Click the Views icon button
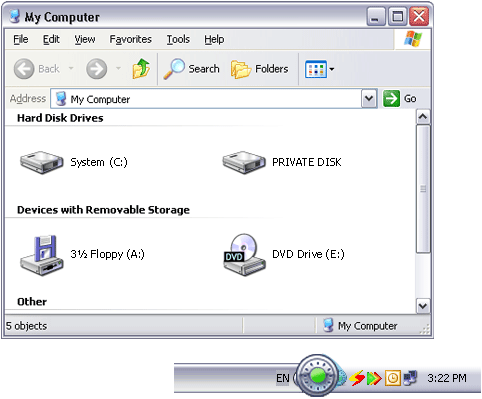482x399 pixels. (316, 69)
